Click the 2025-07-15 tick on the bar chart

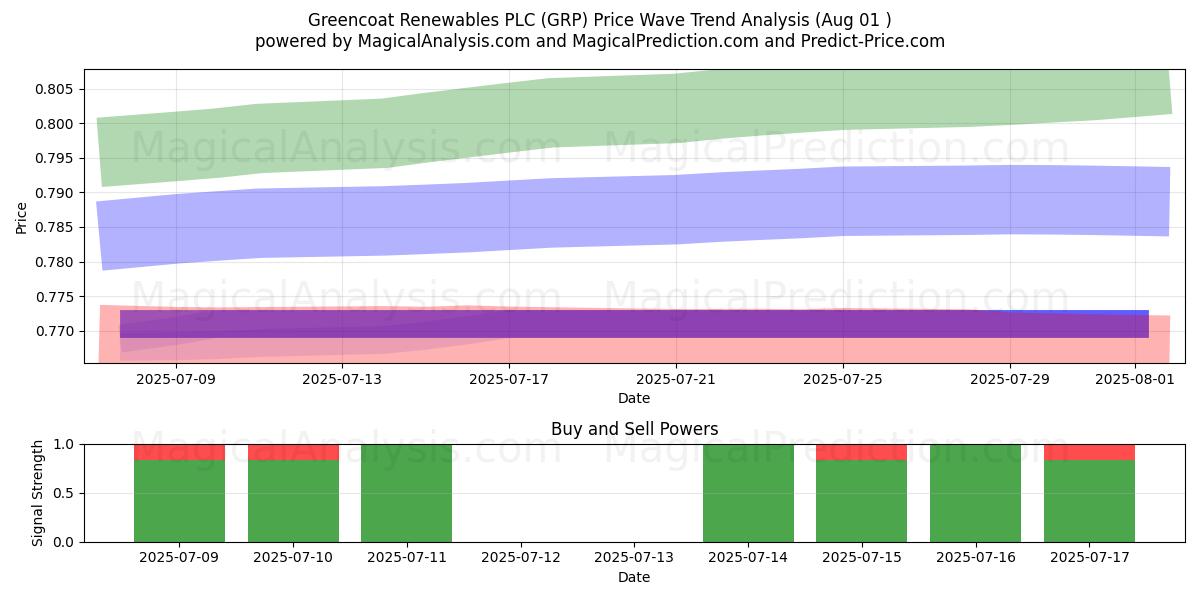[x=862, y=558]
